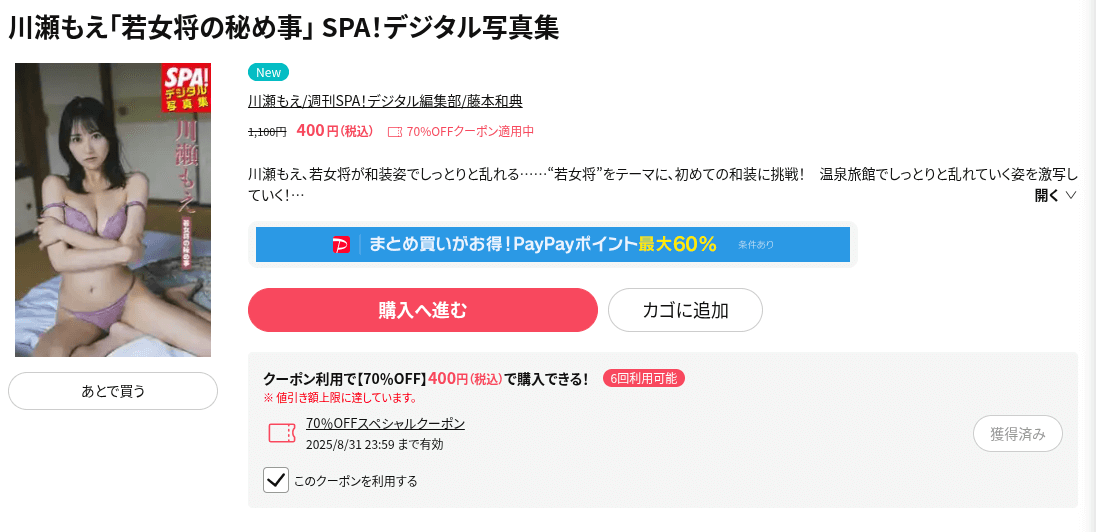Click the 獲得済み coupon button
1096x532 pixels.
1018,433
